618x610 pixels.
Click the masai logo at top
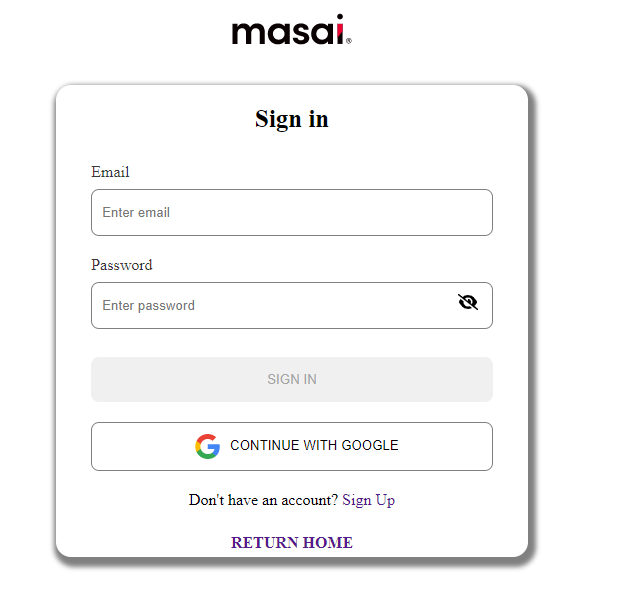pyautogui.click(x=292, y=30)
